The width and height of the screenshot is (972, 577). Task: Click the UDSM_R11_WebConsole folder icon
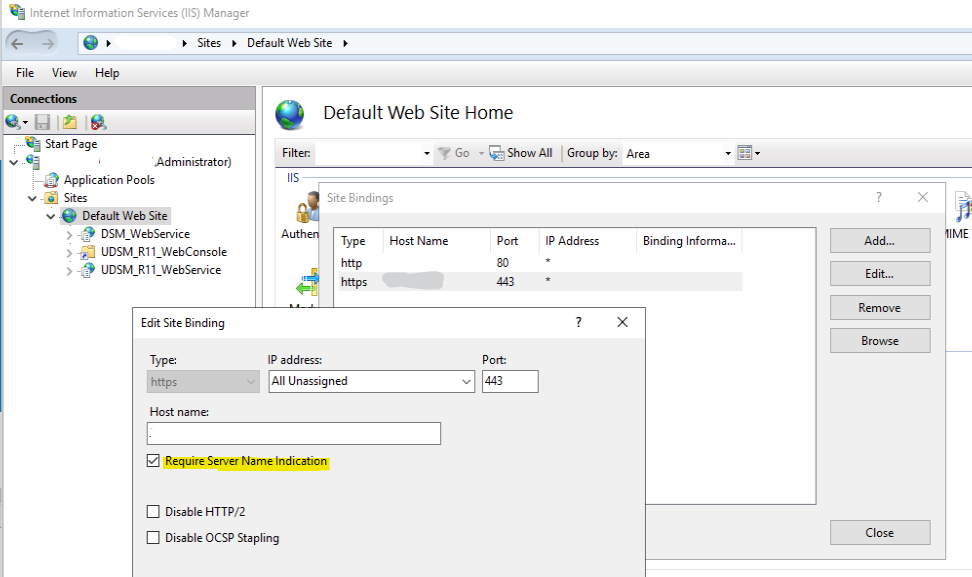point(88,252)
